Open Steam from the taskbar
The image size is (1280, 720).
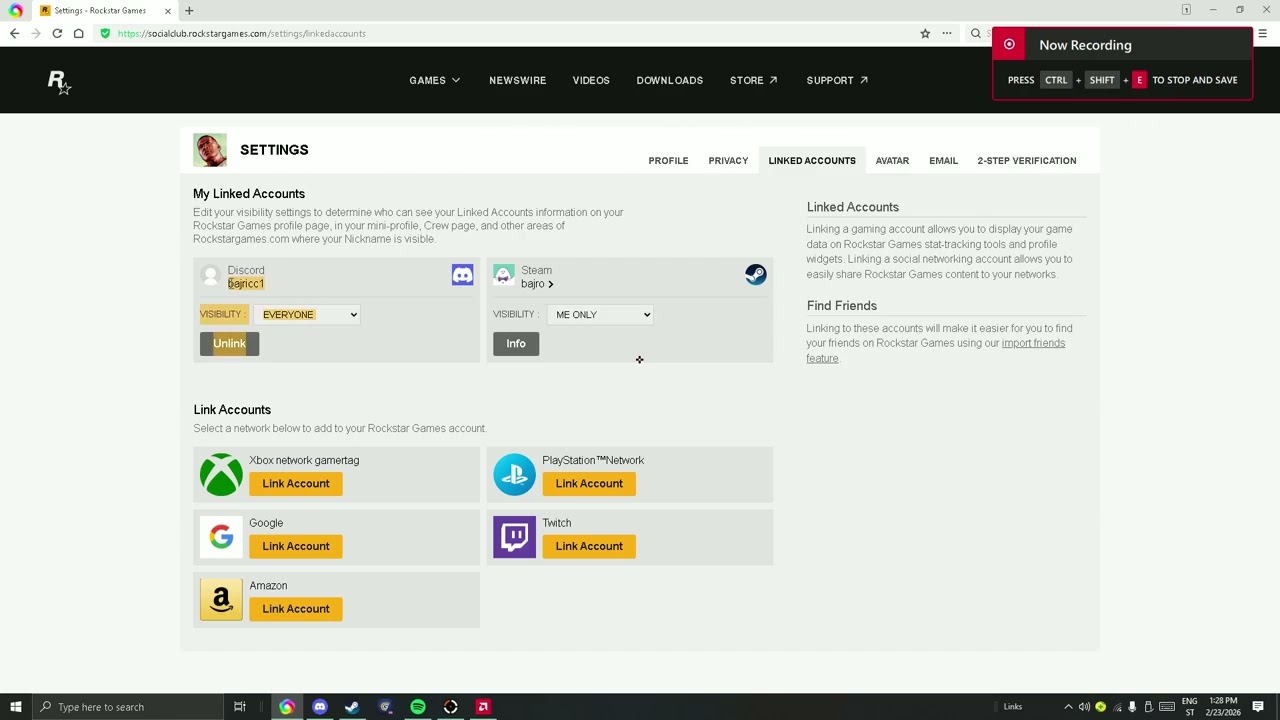point(352,707)
